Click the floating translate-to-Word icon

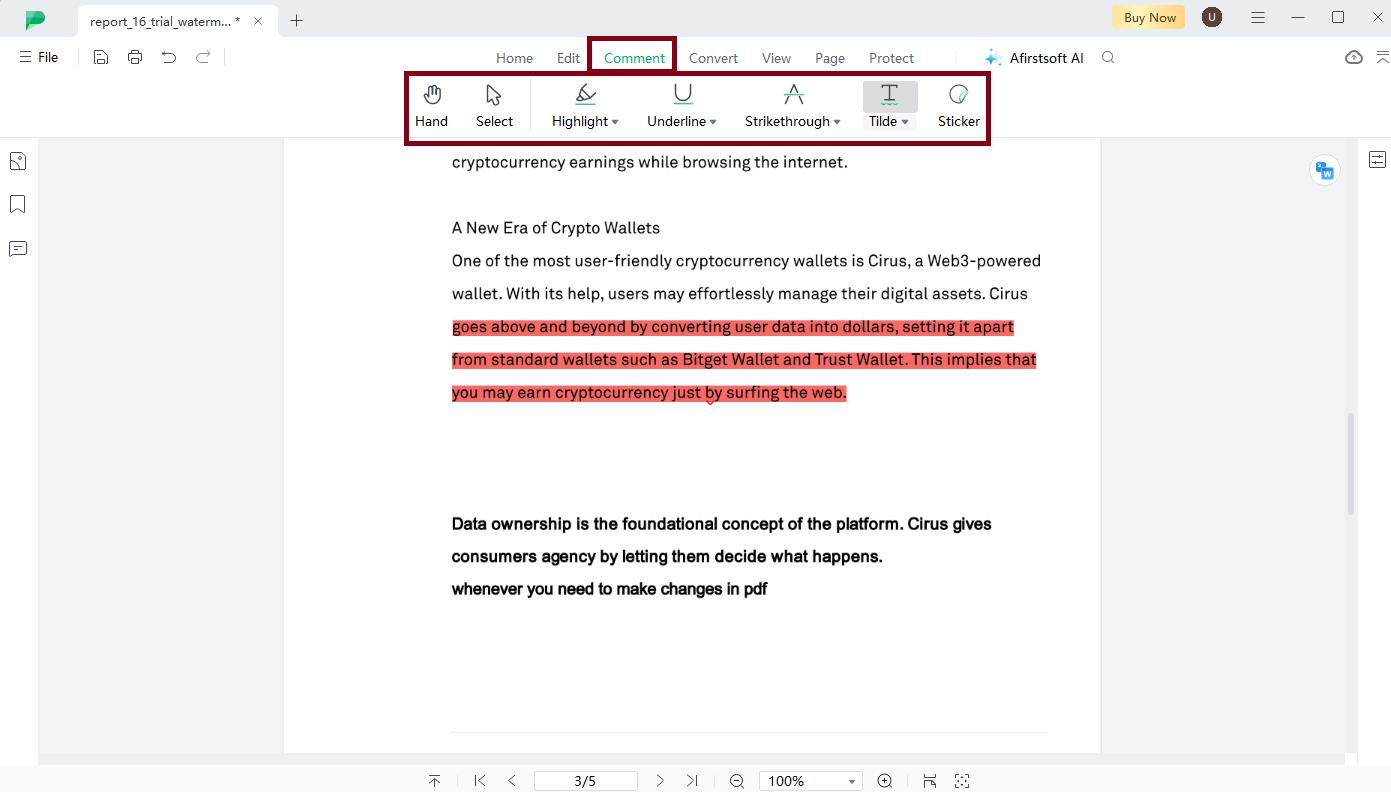tap(1325, 171)
